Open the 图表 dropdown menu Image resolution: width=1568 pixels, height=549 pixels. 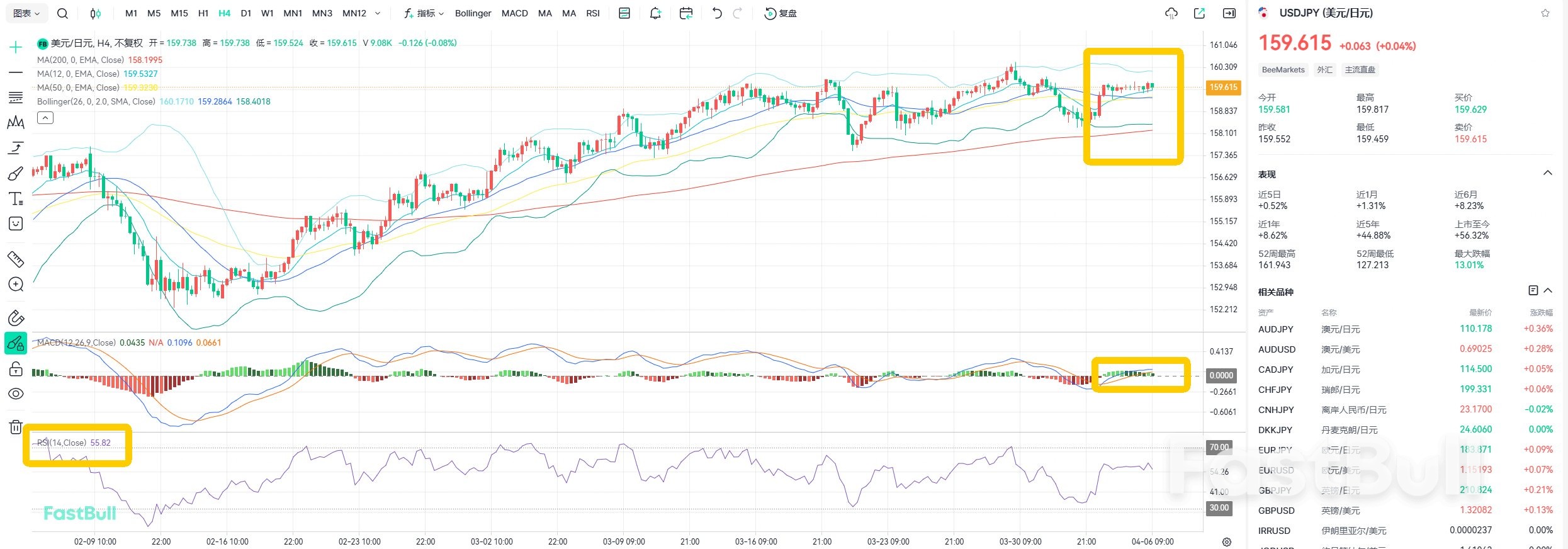(x=26, y=13)
